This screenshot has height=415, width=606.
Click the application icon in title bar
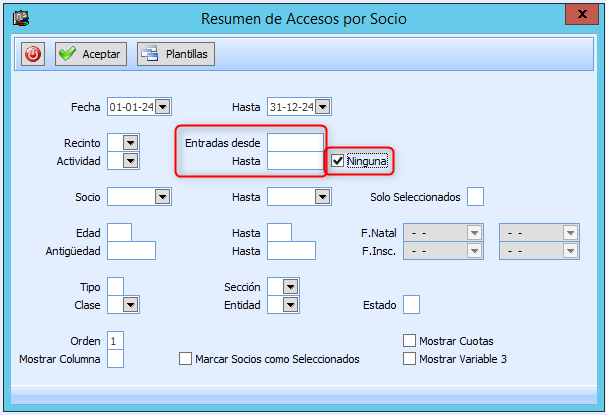point(18,17)
